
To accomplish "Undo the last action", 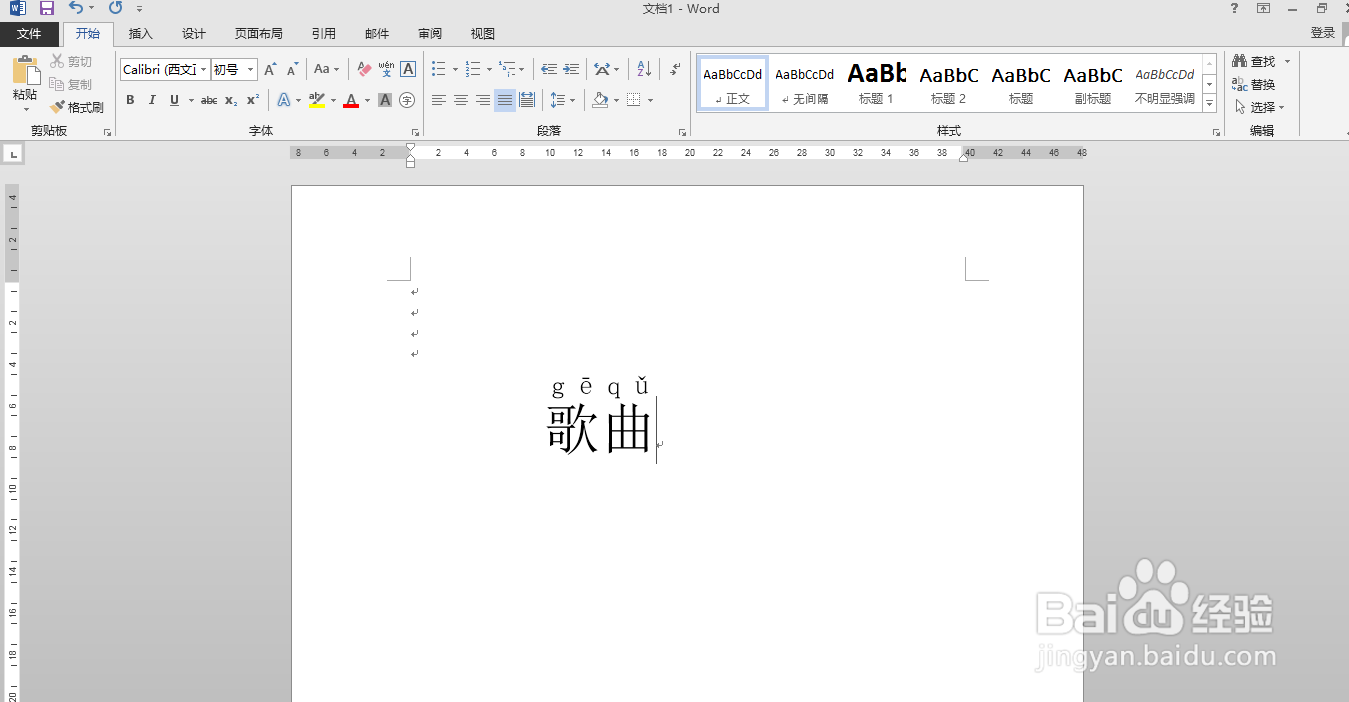I will [76, 8].
